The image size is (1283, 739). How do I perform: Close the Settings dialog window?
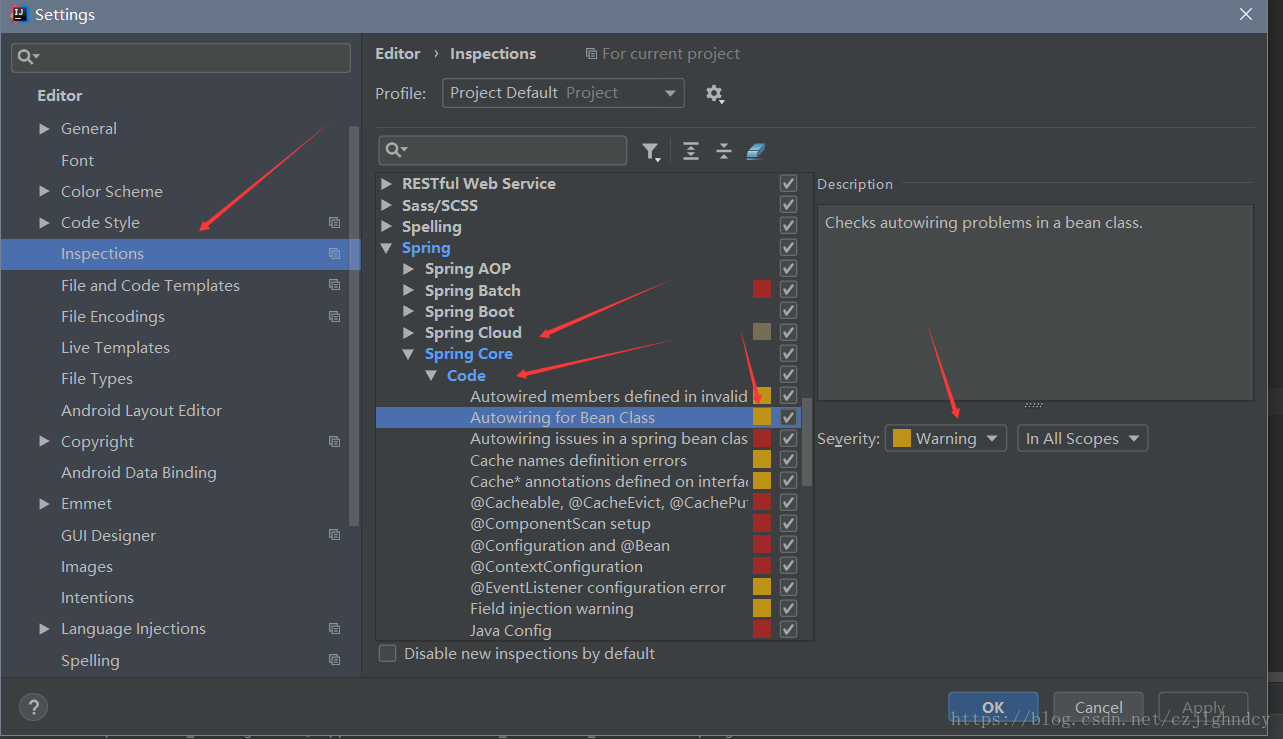point(1246,14)
